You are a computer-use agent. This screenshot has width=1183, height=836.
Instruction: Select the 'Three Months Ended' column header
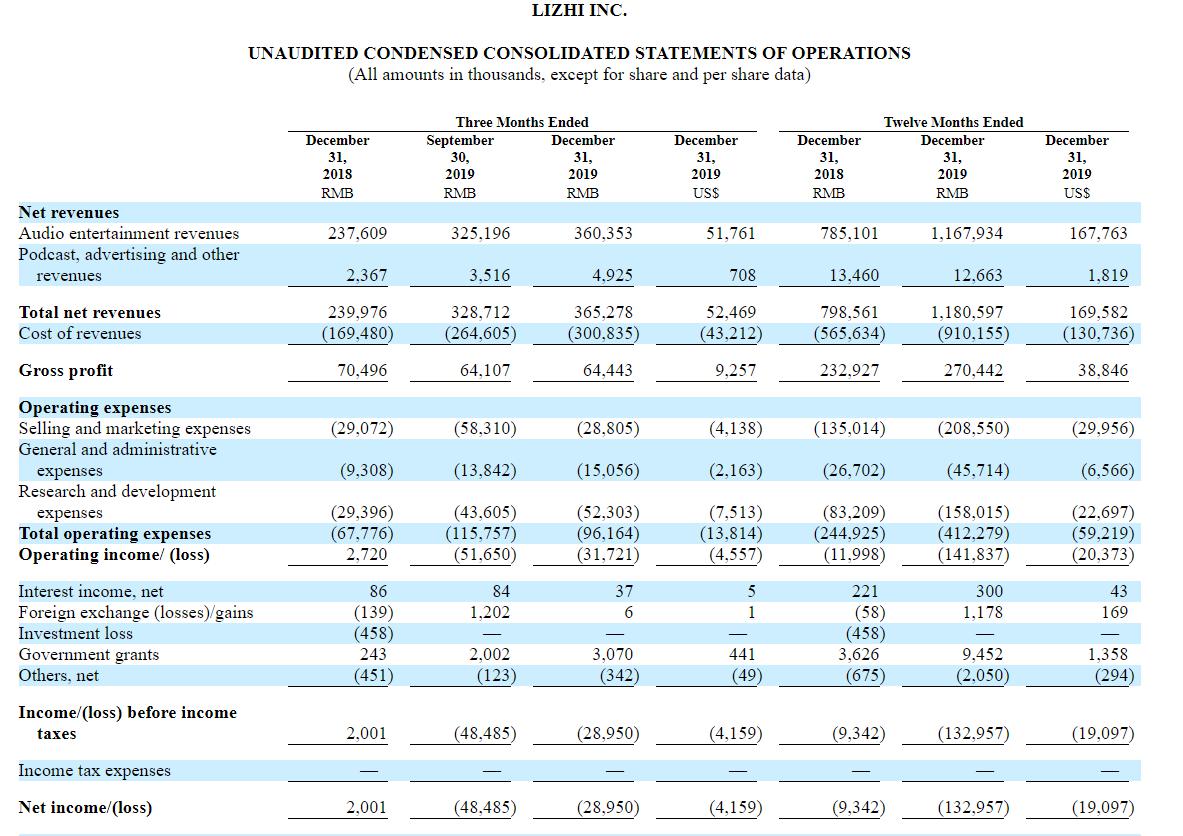[x=521, y=122]
